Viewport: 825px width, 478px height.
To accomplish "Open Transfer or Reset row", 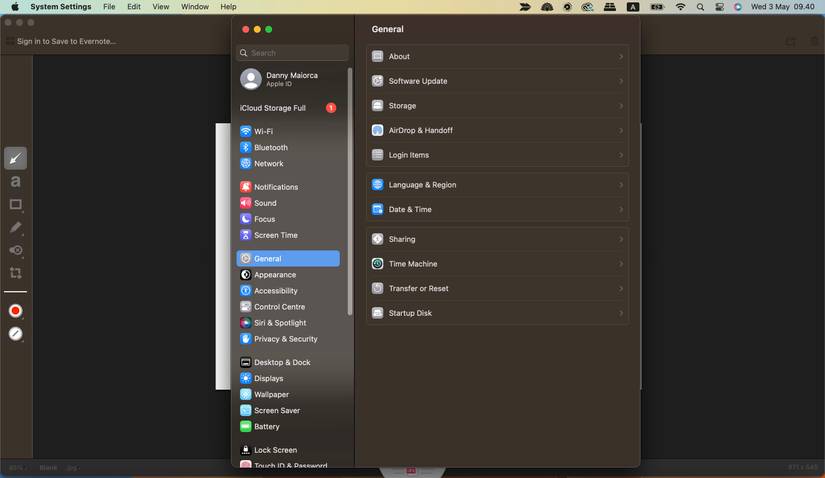I will (497, 288).
